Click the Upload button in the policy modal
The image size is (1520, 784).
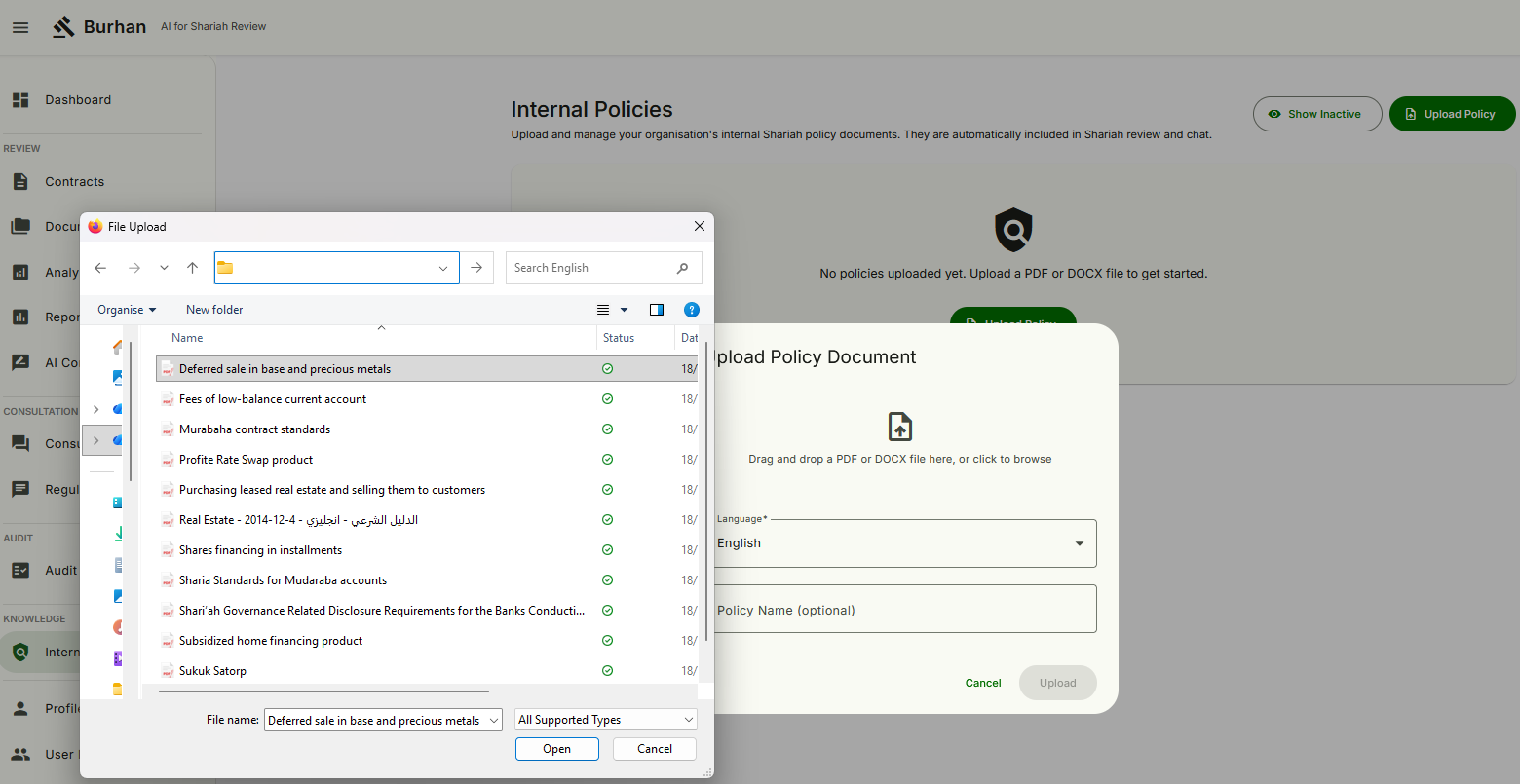[1058, 683]
